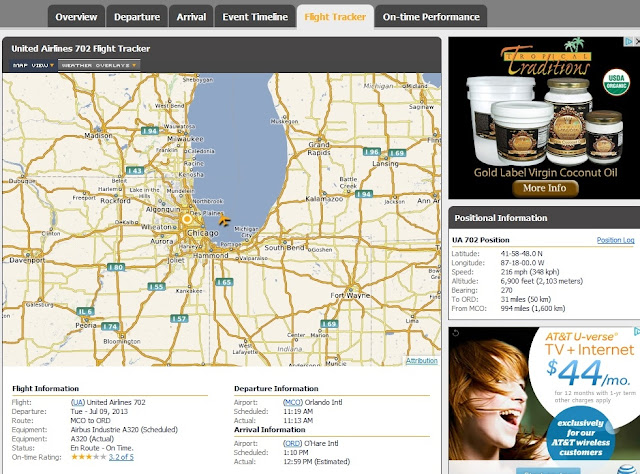640x474 pixels.
Task: Click the Davenport map label
Action: click(27, 260)
